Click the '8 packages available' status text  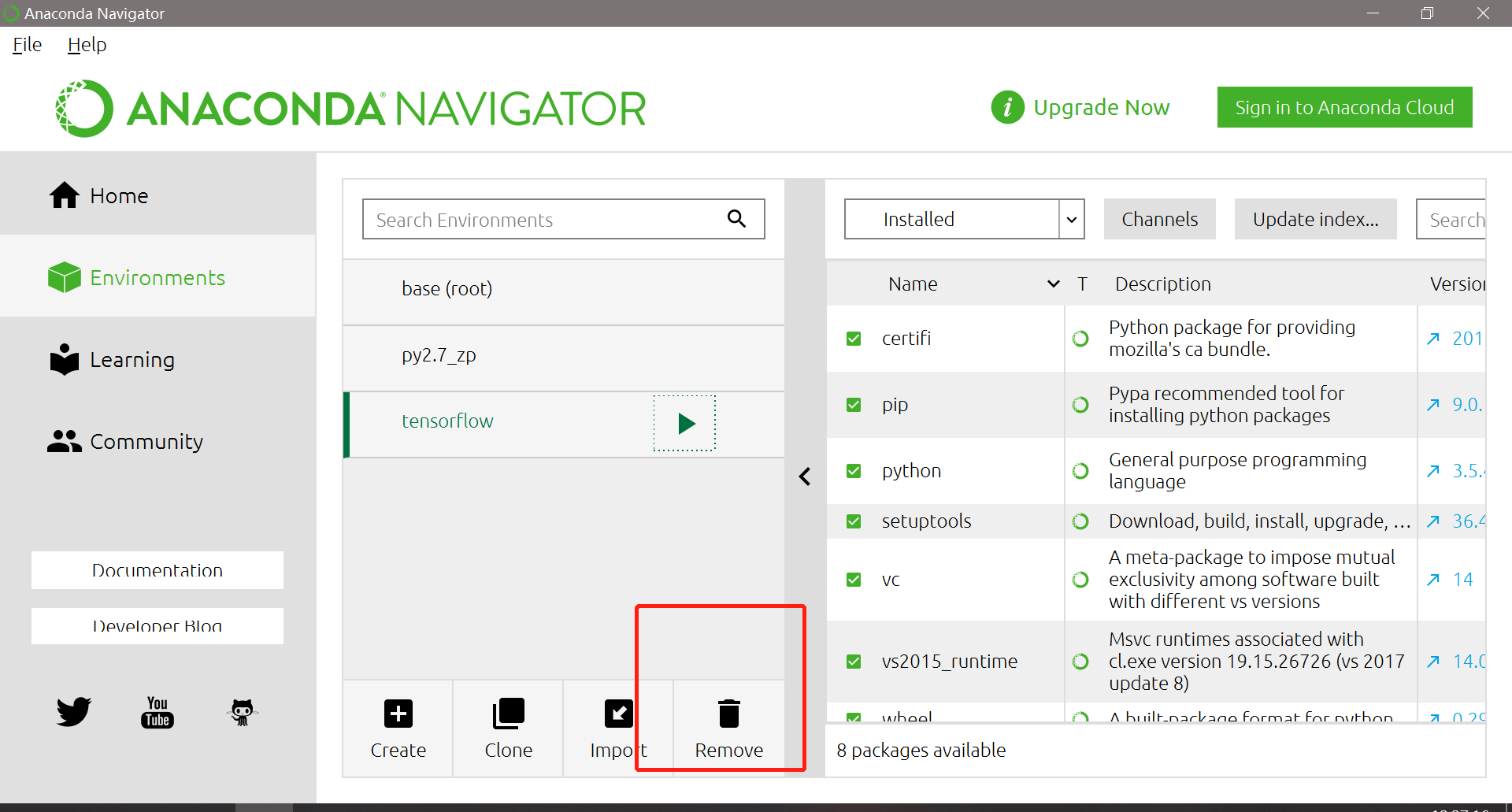tap(921, 751)
